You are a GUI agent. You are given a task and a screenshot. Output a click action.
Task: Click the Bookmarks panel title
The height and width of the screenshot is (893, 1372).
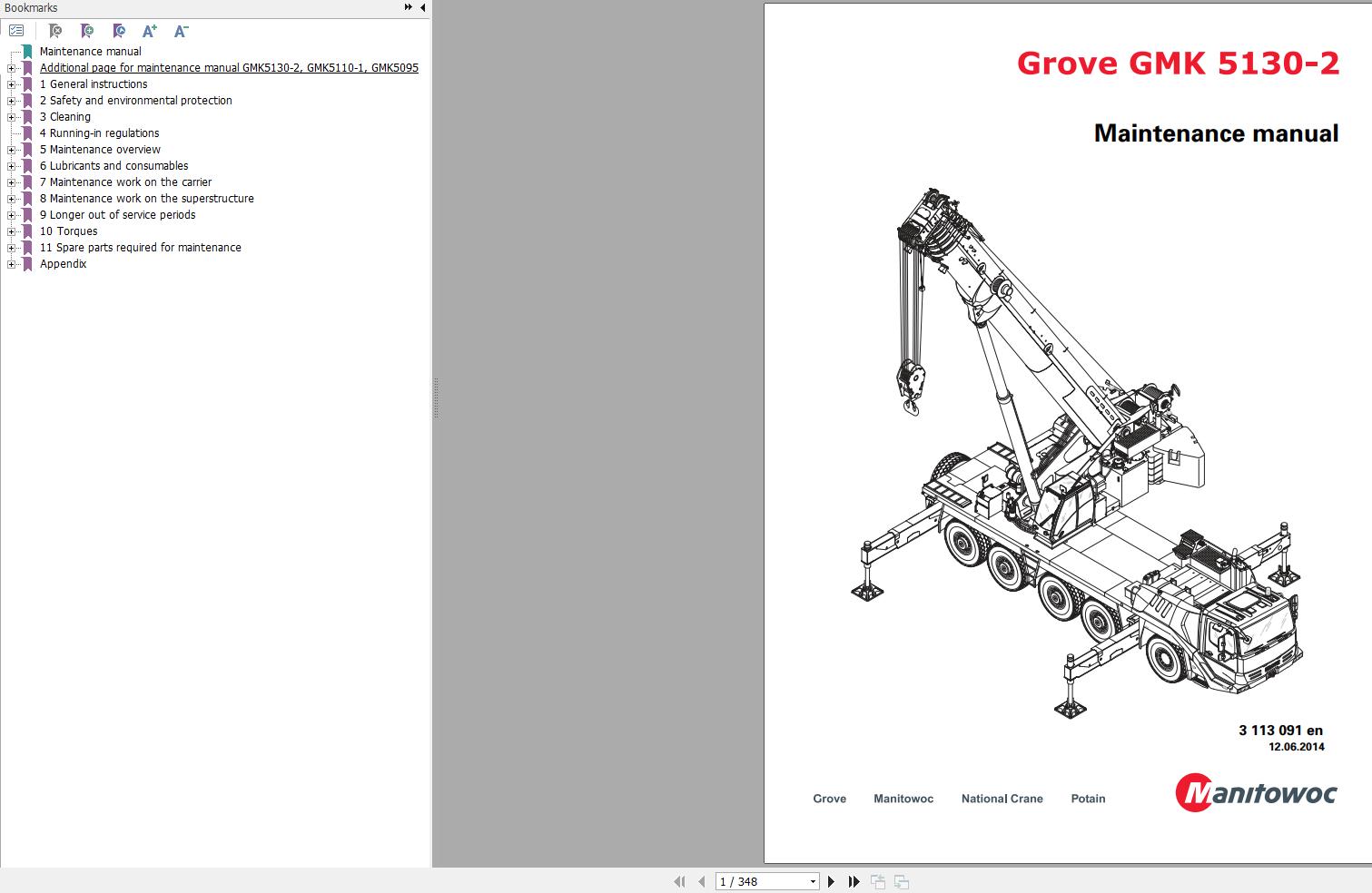[x=31, y=8]
